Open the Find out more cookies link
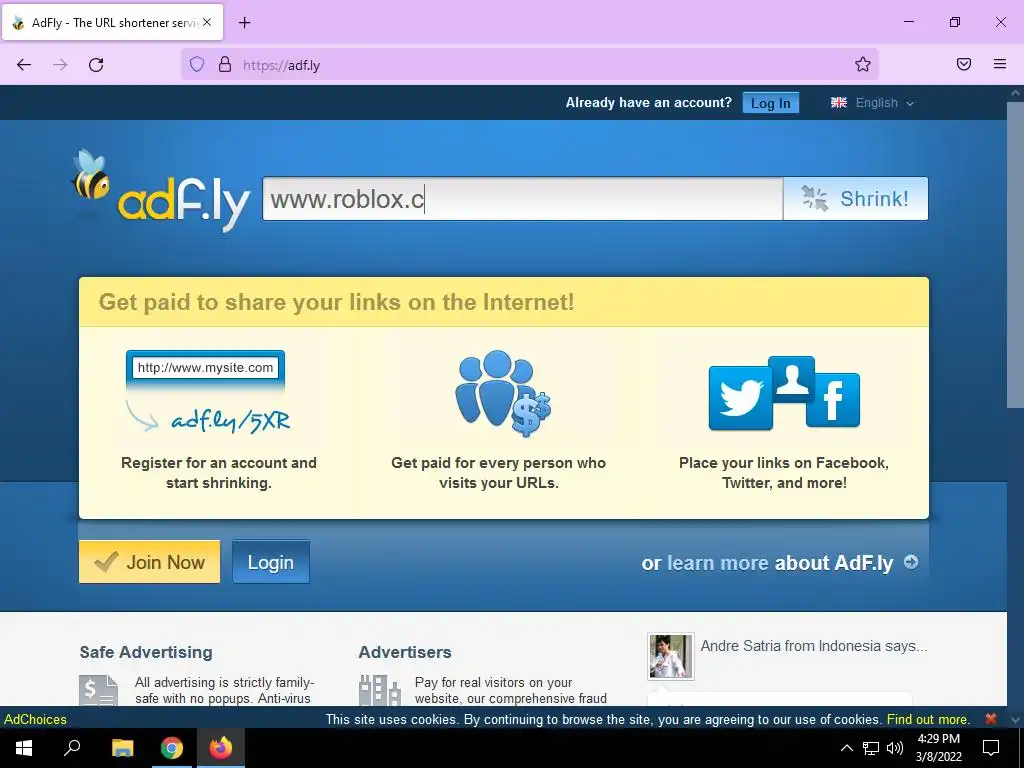This screenshot has width=1024, height=768. [928, 719]
